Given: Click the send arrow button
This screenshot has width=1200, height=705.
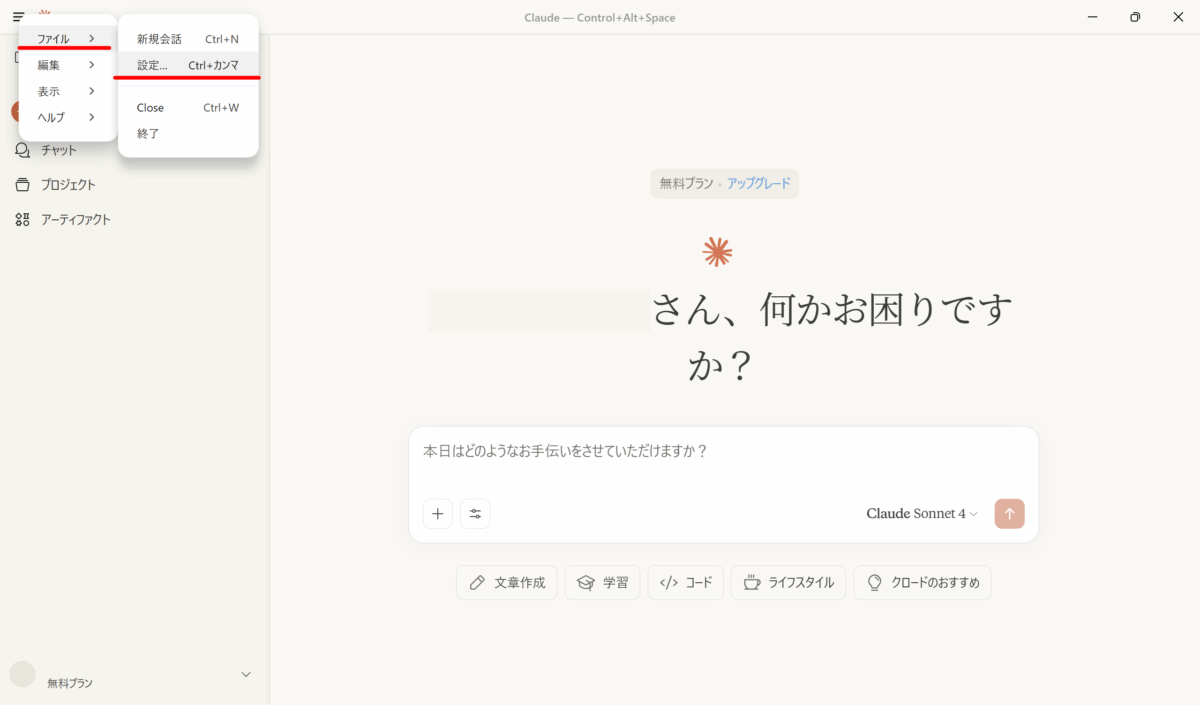Looking at the screenshot, I should [x=1010, y=514].
